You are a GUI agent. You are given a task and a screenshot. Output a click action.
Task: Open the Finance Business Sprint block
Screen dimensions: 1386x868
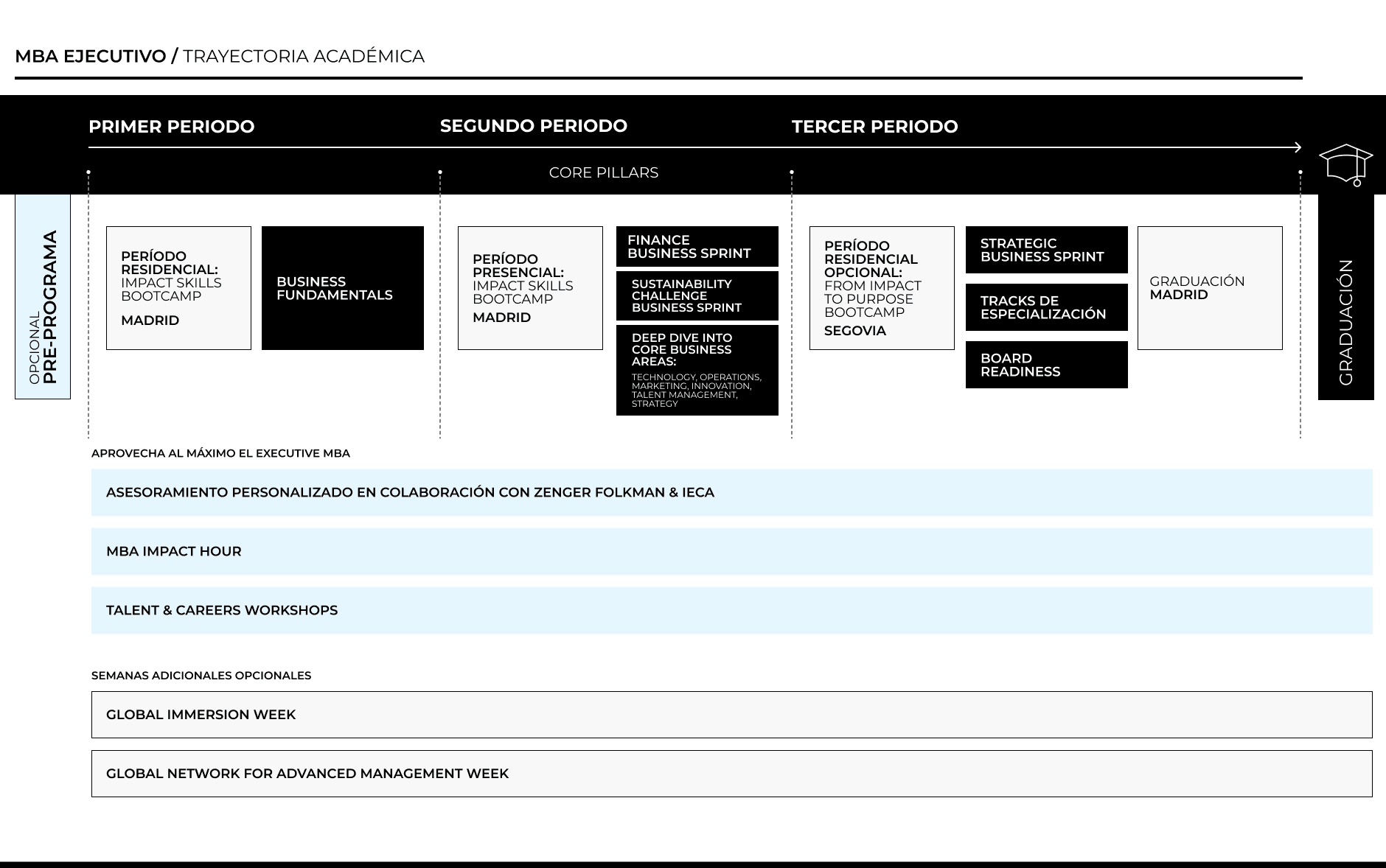click(x=697, y=247)
